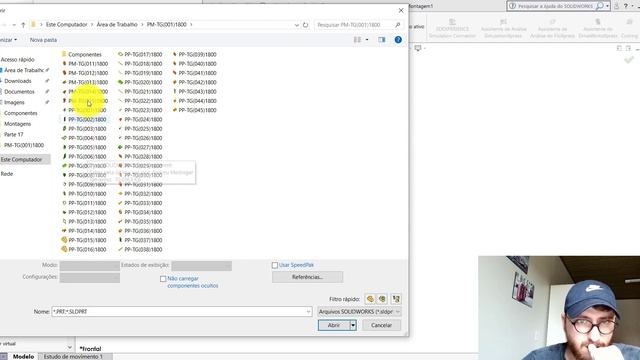Click Cancelar button
The width and height of the screenshot is (640, 360).
(x=381, y=325)
